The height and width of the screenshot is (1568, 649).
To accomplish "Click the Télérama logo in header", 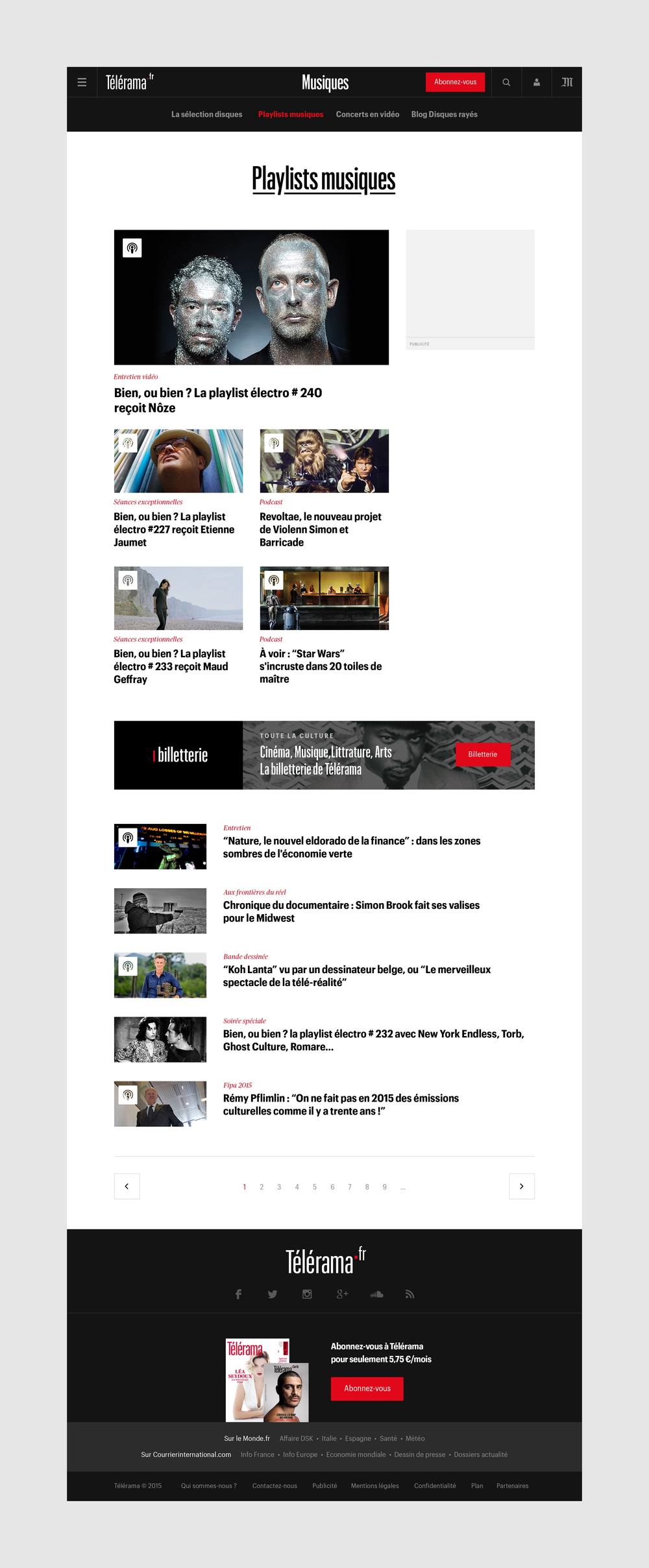I will pyautogui.click(x=130, y=82).
